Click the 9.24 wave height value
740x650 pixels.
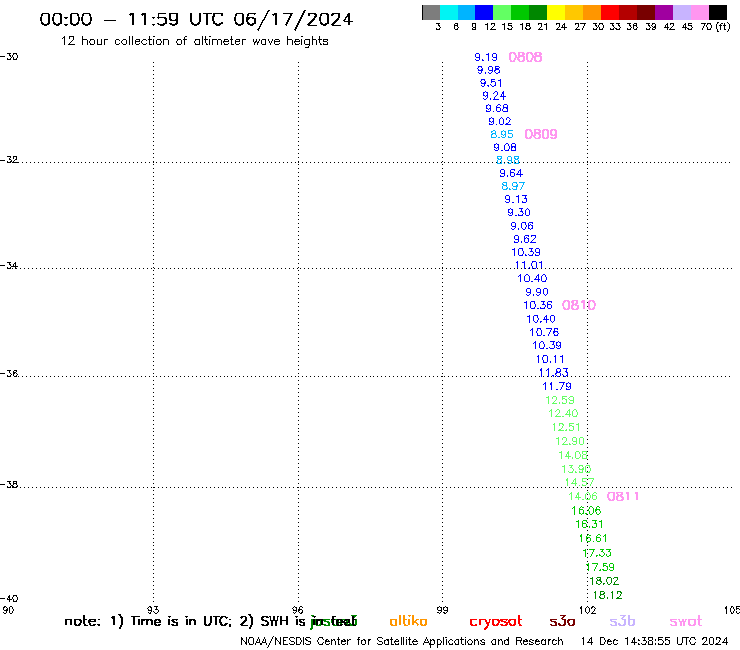[494, 96]
